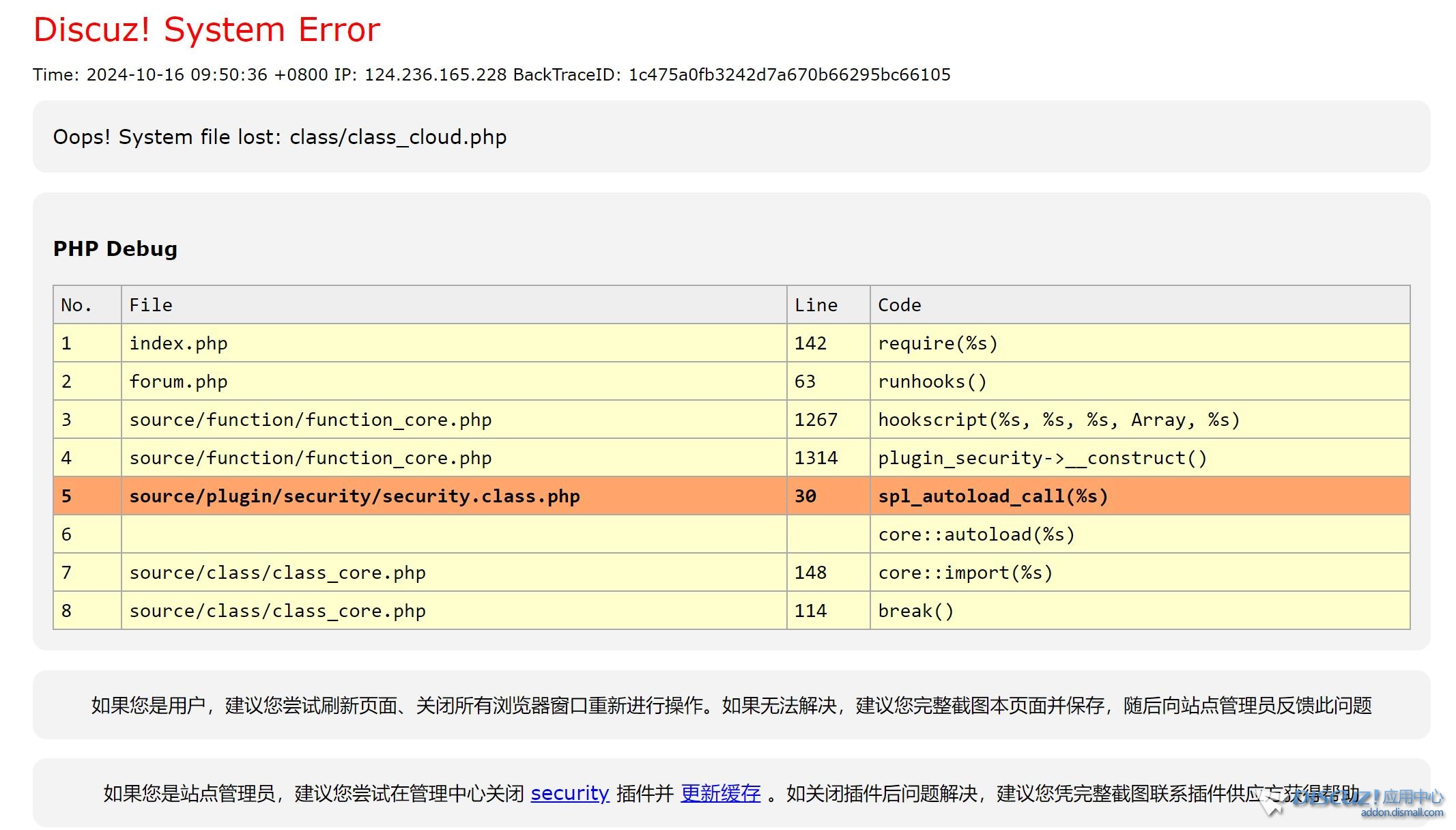Viewport: 1456px width, 830px height.
Task: Click class_core.php cell in row 8
Action: pos(454,610)
